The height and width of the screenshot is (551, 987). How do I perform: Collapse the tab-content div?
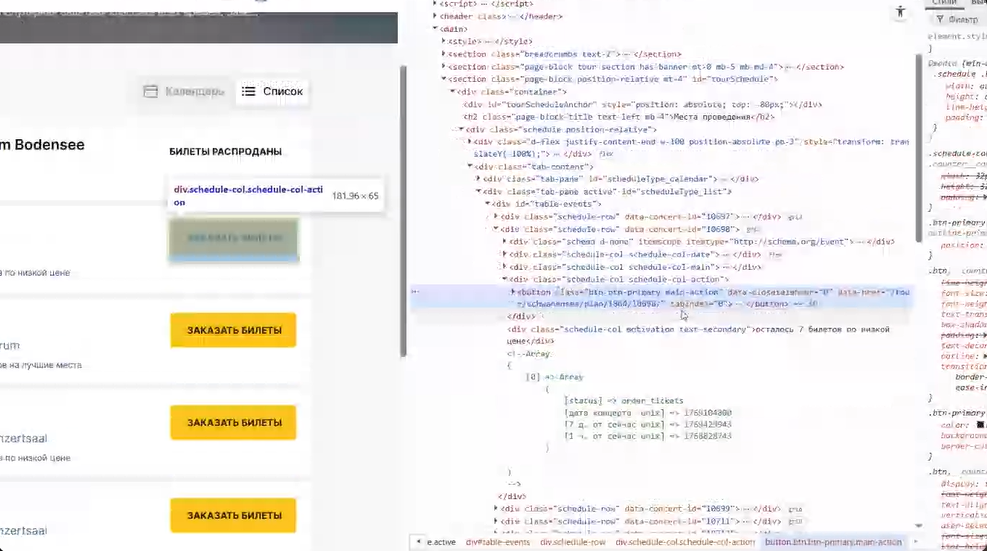(x=470, y=167)
